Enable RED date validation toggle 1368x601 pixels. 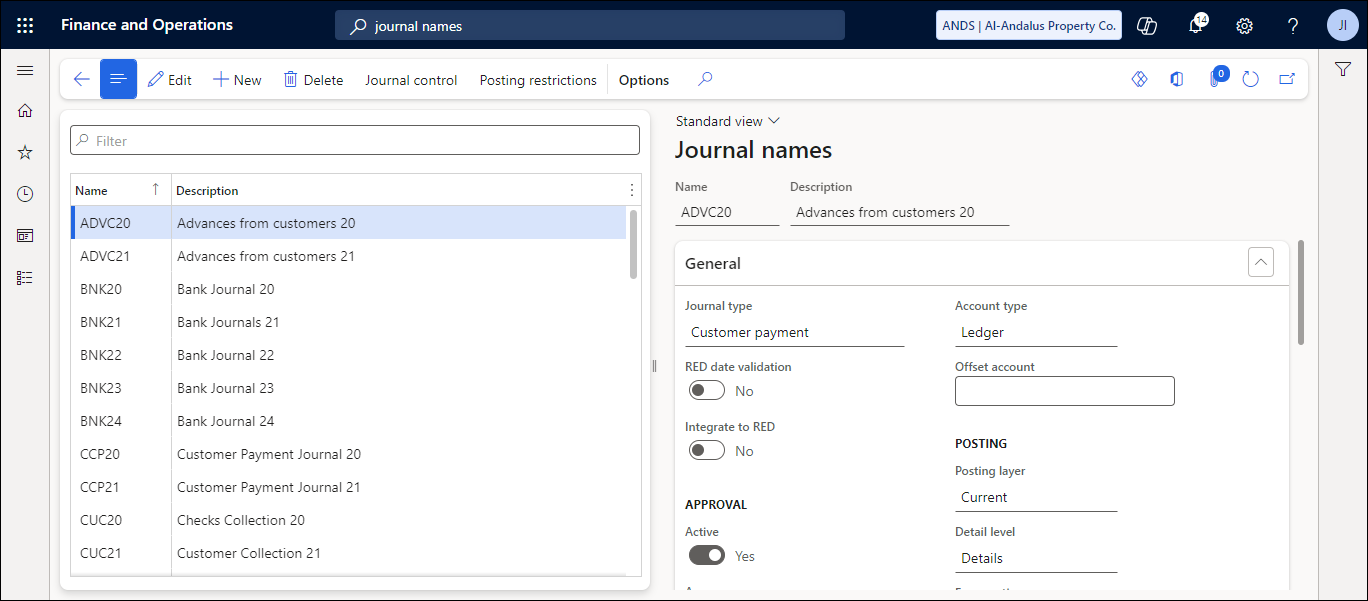click(x=707, y=390)
